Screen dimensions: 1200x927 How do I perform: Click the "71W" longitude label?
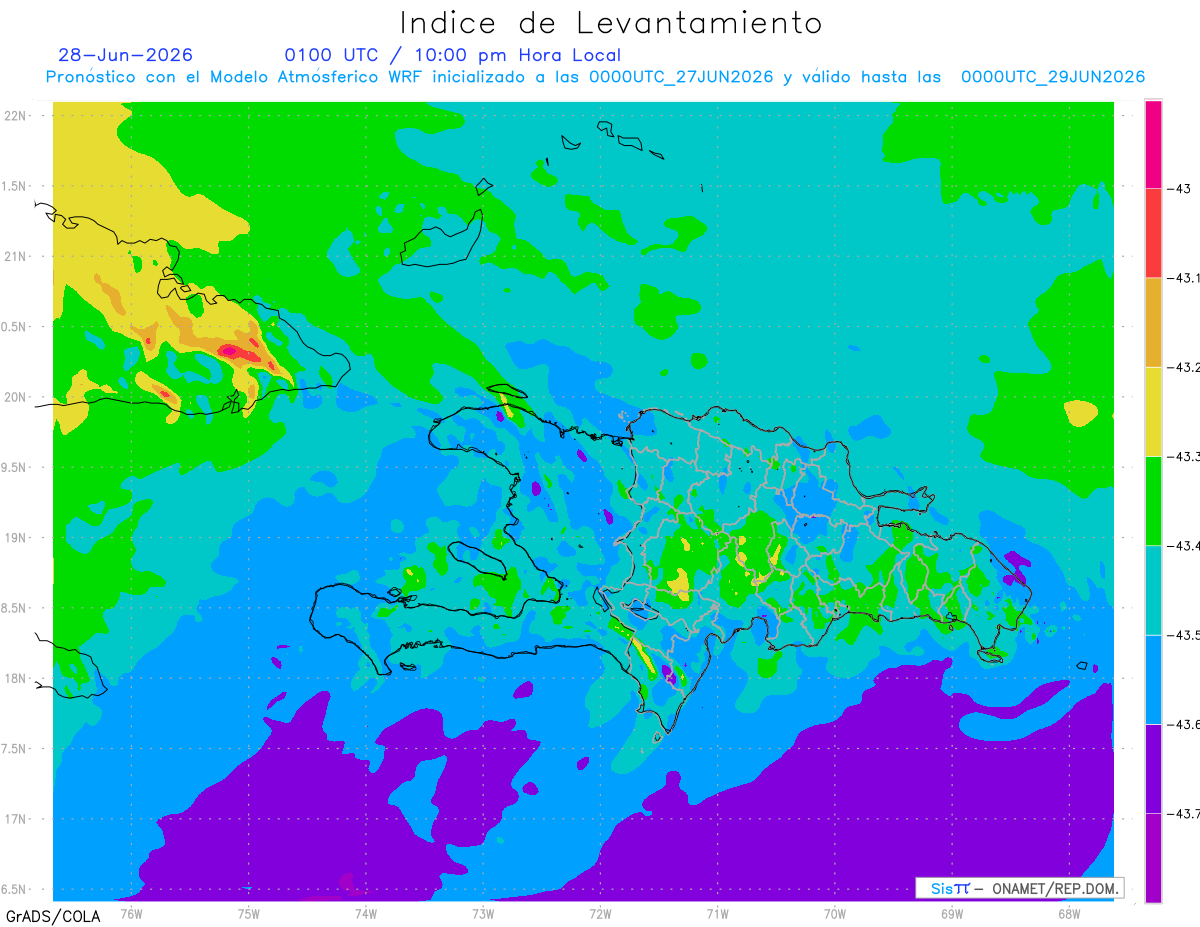point(717,913)
